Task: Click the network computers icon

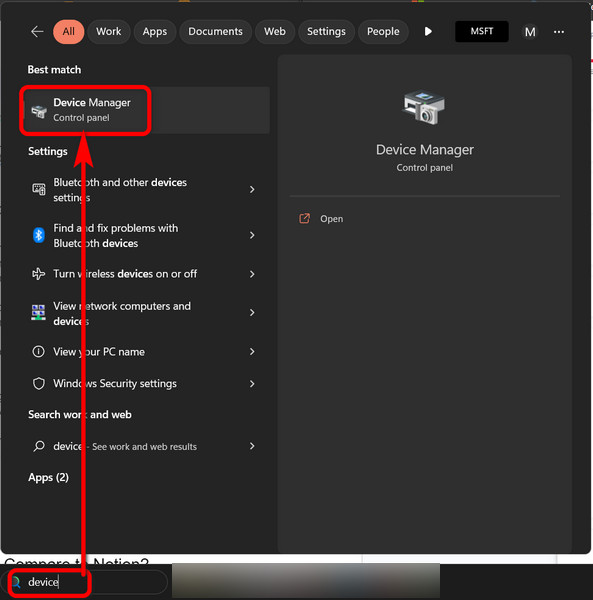Action: (x=38, y=313)
